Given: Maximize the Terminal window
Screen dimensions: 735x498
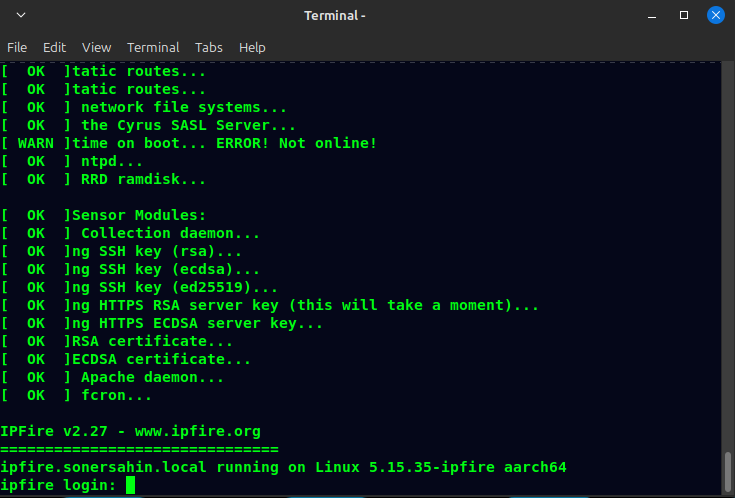Looking at the screenshot, I should pyautogui.click(x=684, y=15).
